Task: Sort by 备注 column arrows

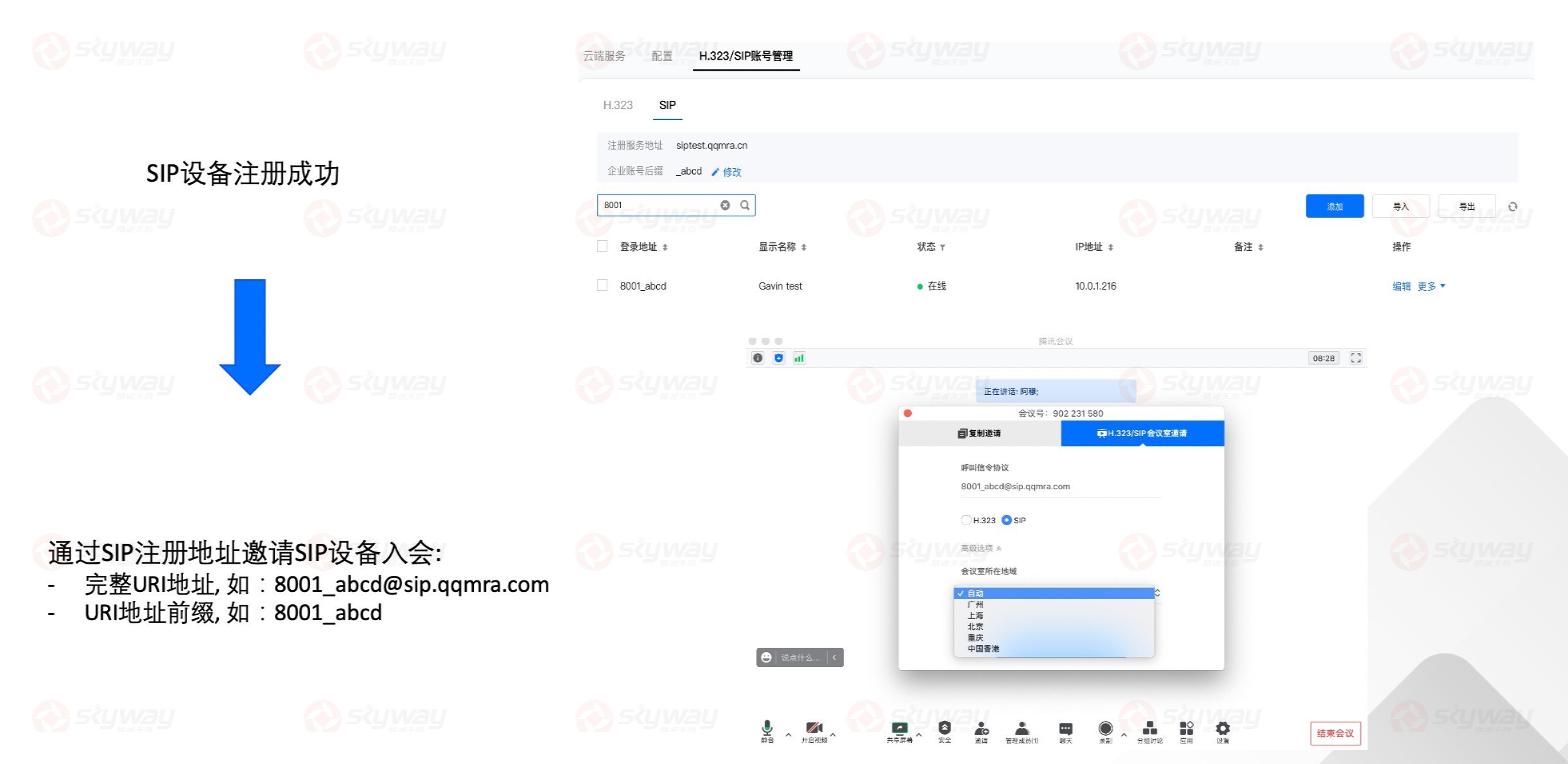Action: (1260, 247)
